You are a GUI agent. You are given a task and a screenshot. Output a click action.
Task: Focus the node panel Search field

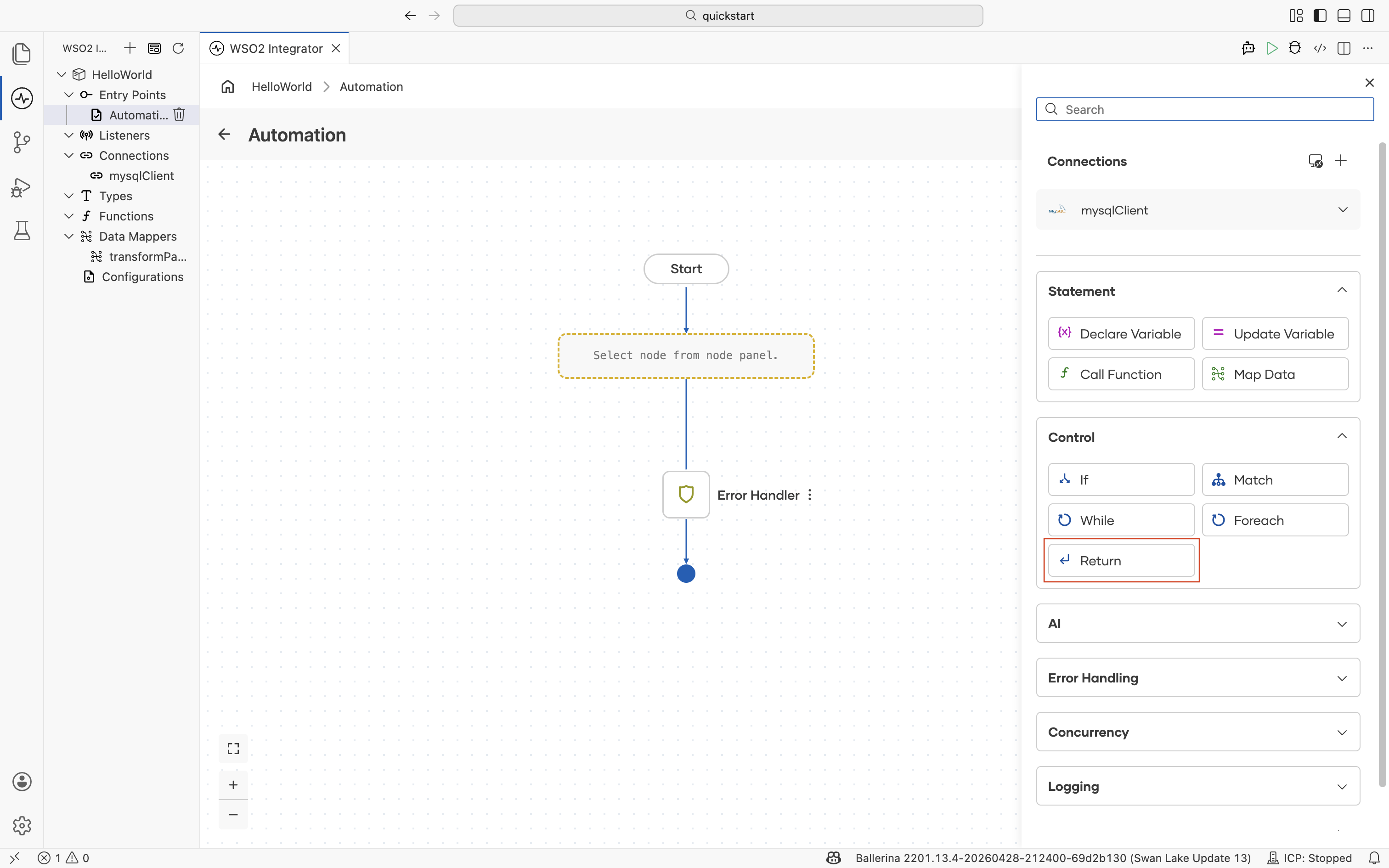pos(1205,110)
